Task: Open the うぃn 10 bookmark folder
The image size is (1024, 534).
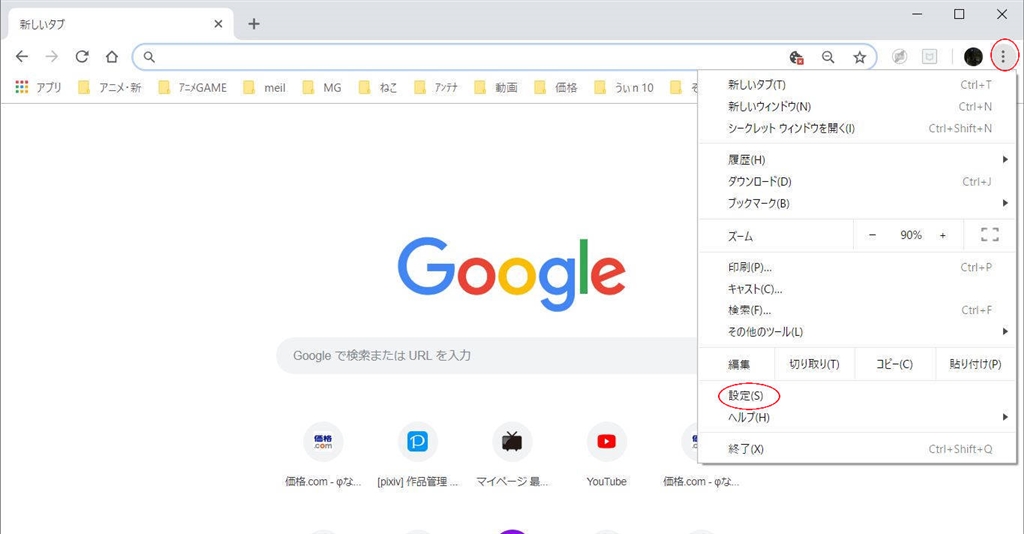Action: click(x=624, y=87)
